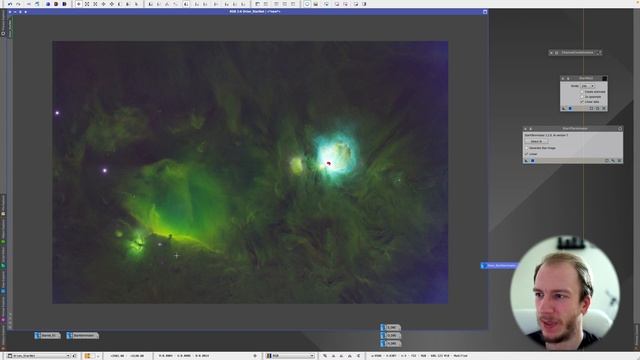Screen dimensions: 640x360
Task: Click the middle of three stacked process icons
Action: (x=391, y=336)
